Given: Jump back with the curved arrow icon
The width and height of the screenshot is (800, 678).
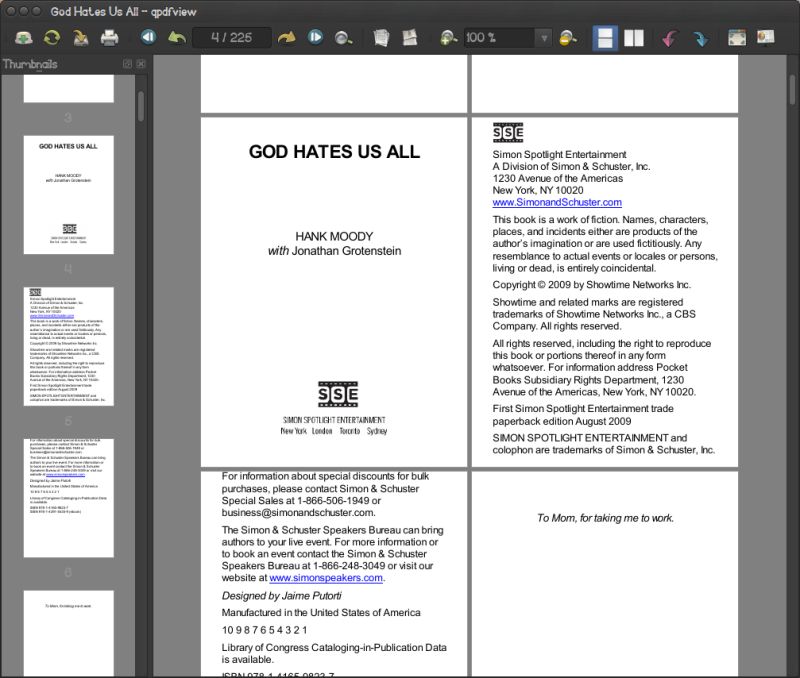Looking at the screenshot, I should pos(176,38).
